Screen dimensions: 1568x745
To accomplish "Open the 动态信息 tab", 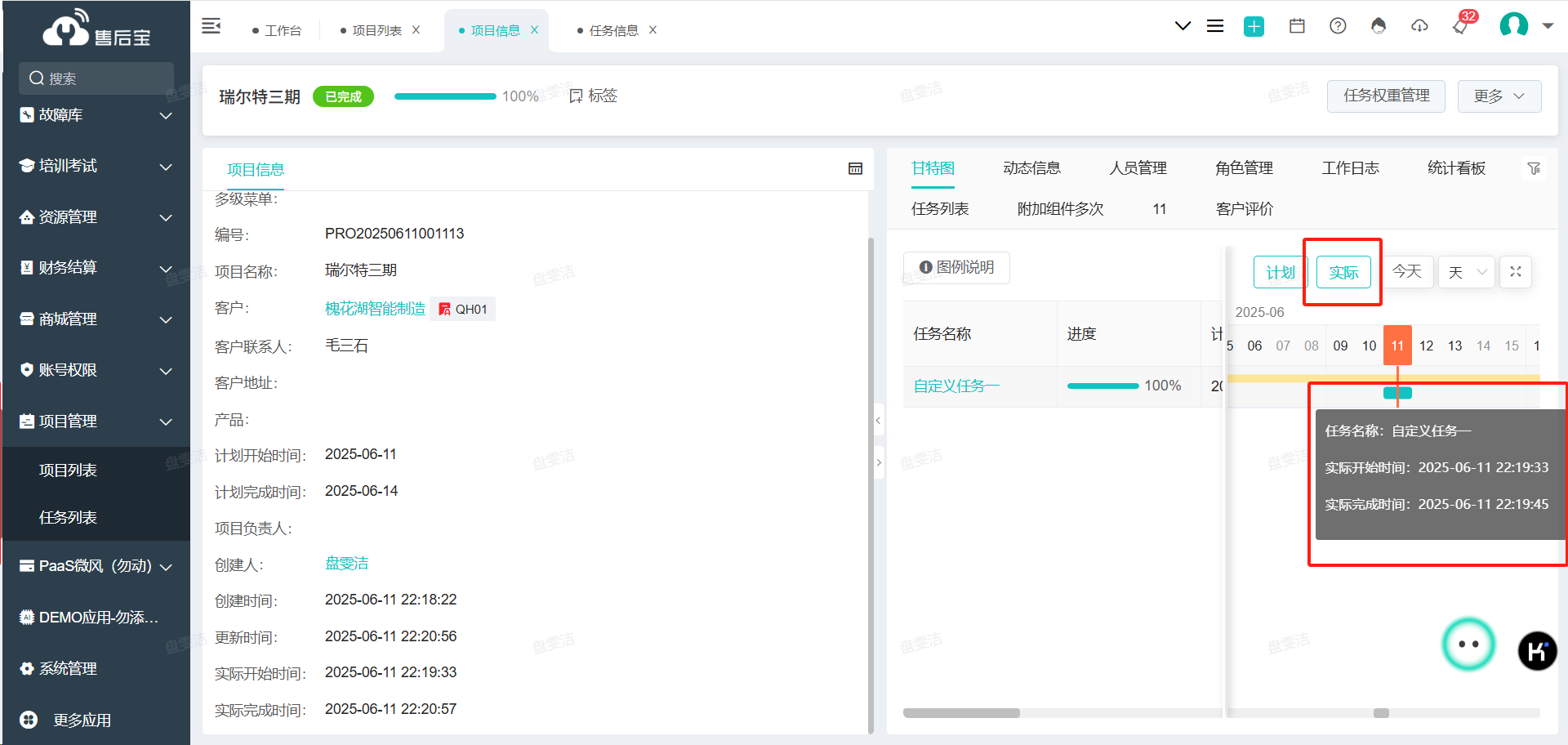I will (1031, 168).
